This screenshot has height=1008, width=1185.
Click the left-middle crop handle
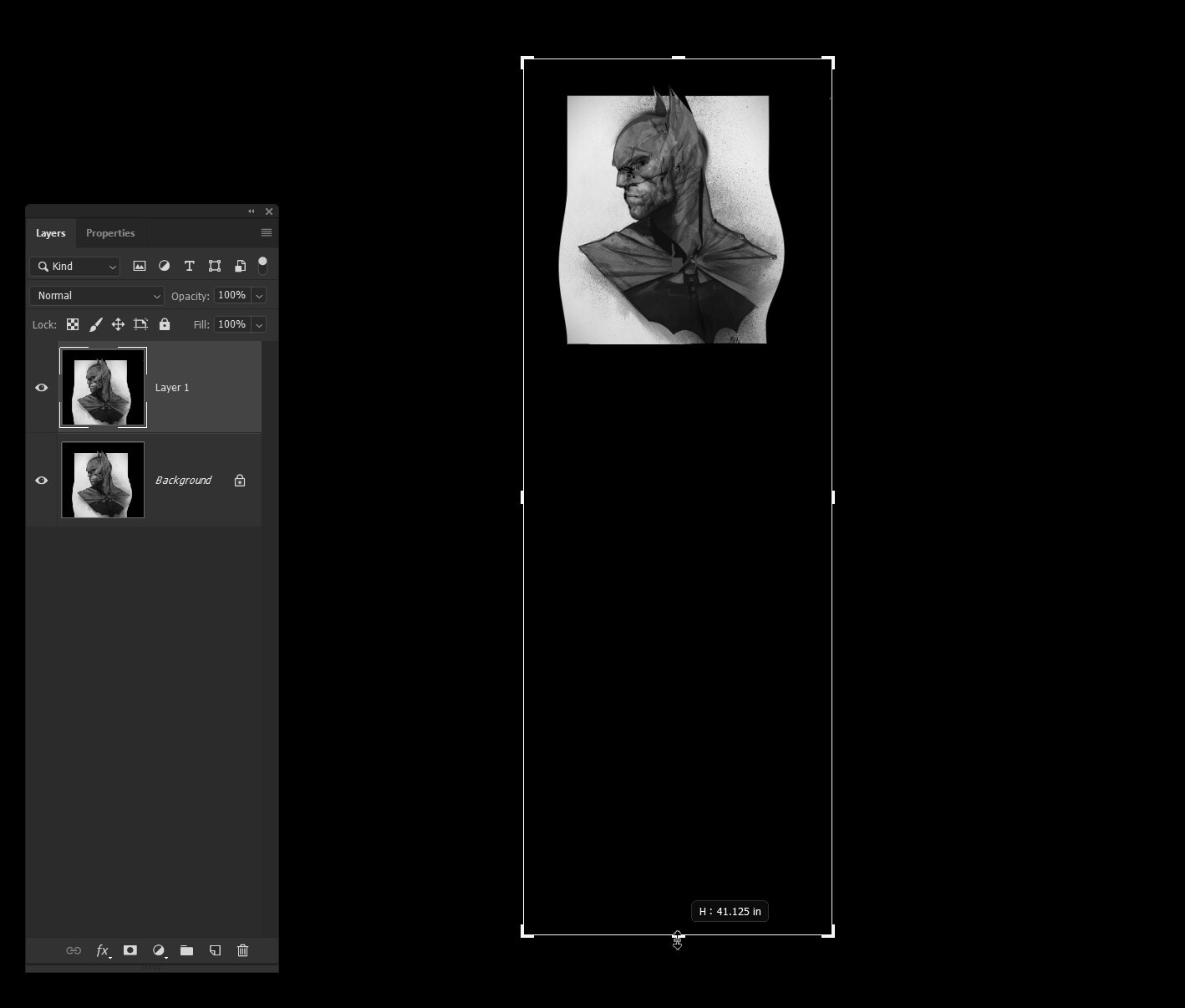click(522, 497)
